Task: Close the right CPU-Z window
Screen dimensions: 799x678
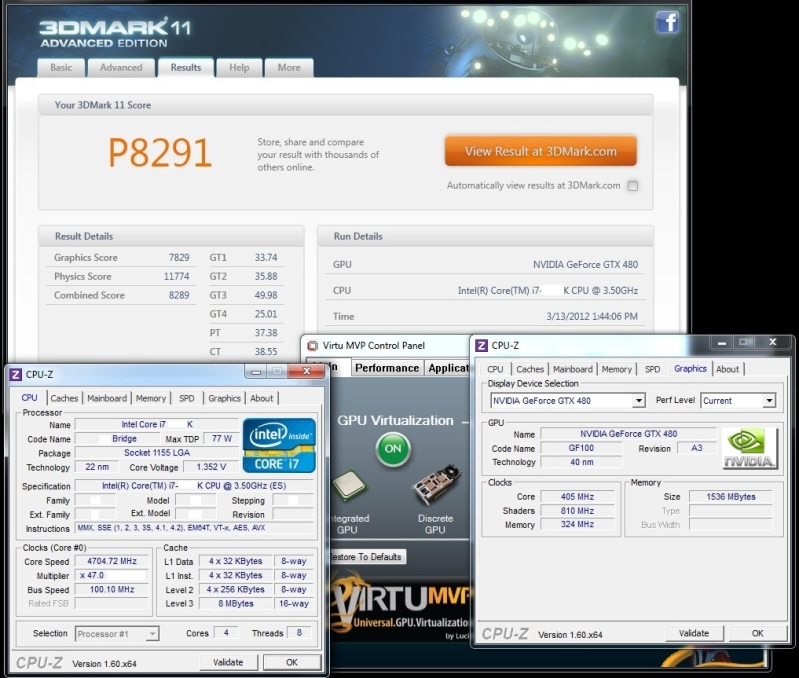Action: click(773, 342)
